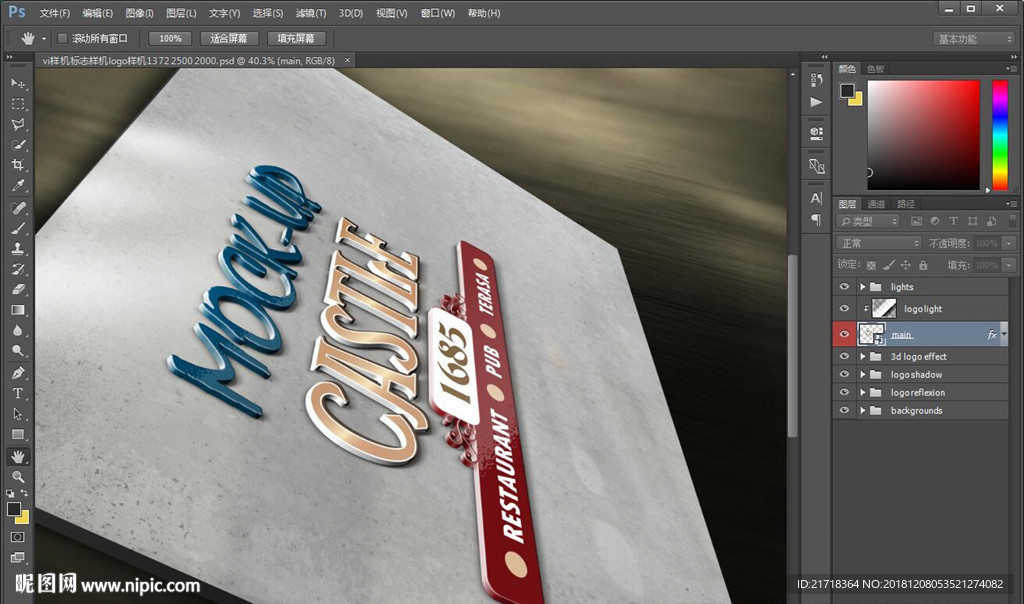Select the Lasso tool
Screen dimensions: 1024x604
(x=18, y=124)
